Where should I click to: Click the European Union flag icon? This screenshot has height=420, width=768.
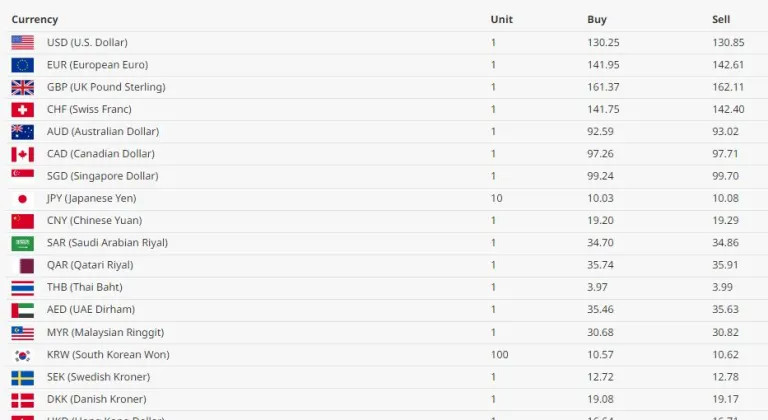tap(23, 65)
